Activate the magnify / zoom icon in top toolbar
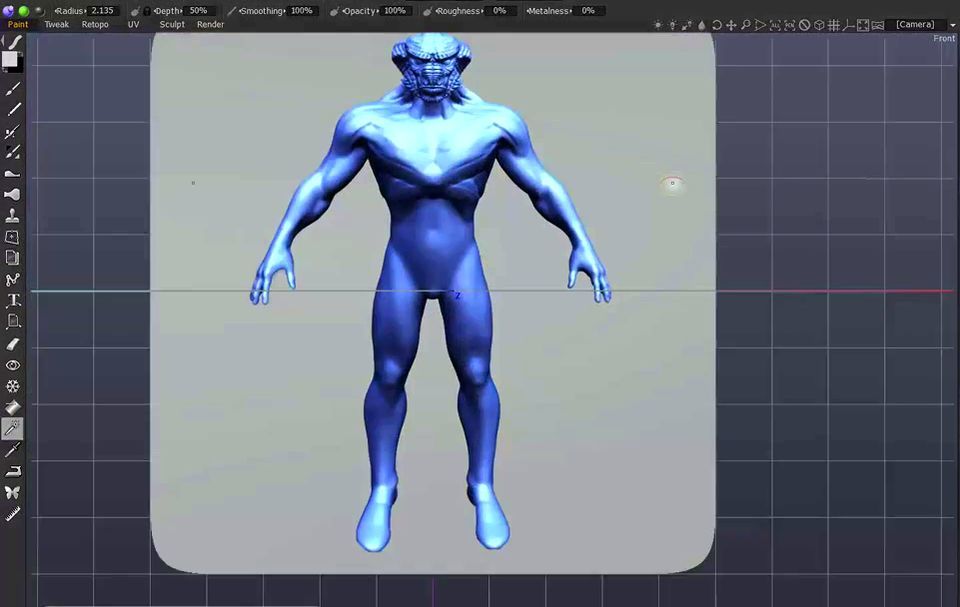The height and width of the screenshot is (607, 960). (x=745, y=24)
